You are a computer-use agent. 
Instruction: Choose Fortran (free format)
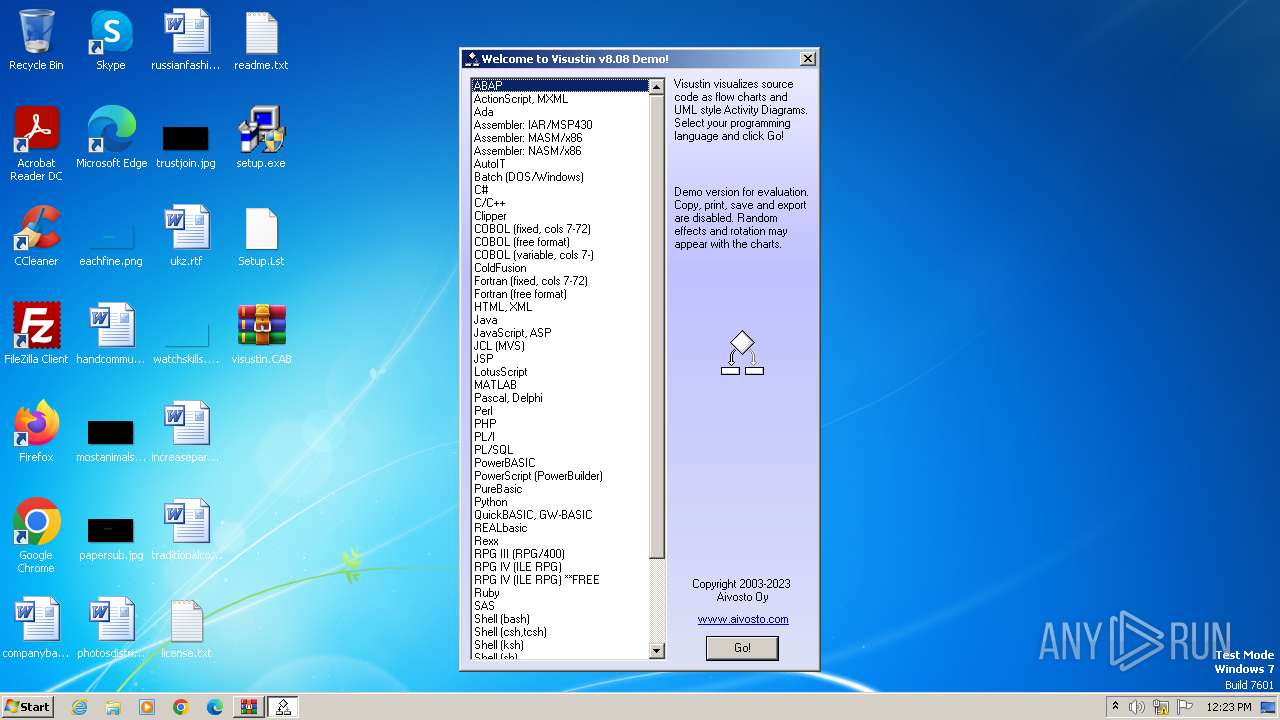(x=560, y=294)
